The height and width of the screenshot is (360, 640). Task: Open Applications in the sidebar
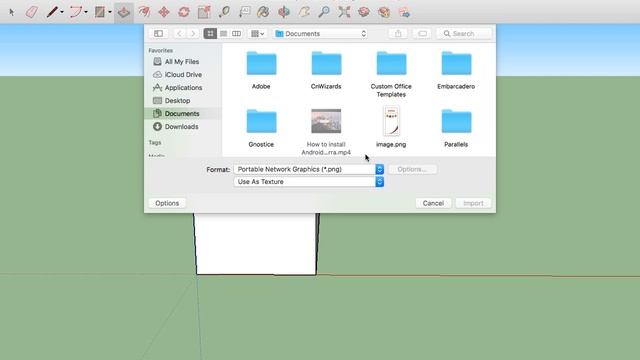tap(183, 88)
